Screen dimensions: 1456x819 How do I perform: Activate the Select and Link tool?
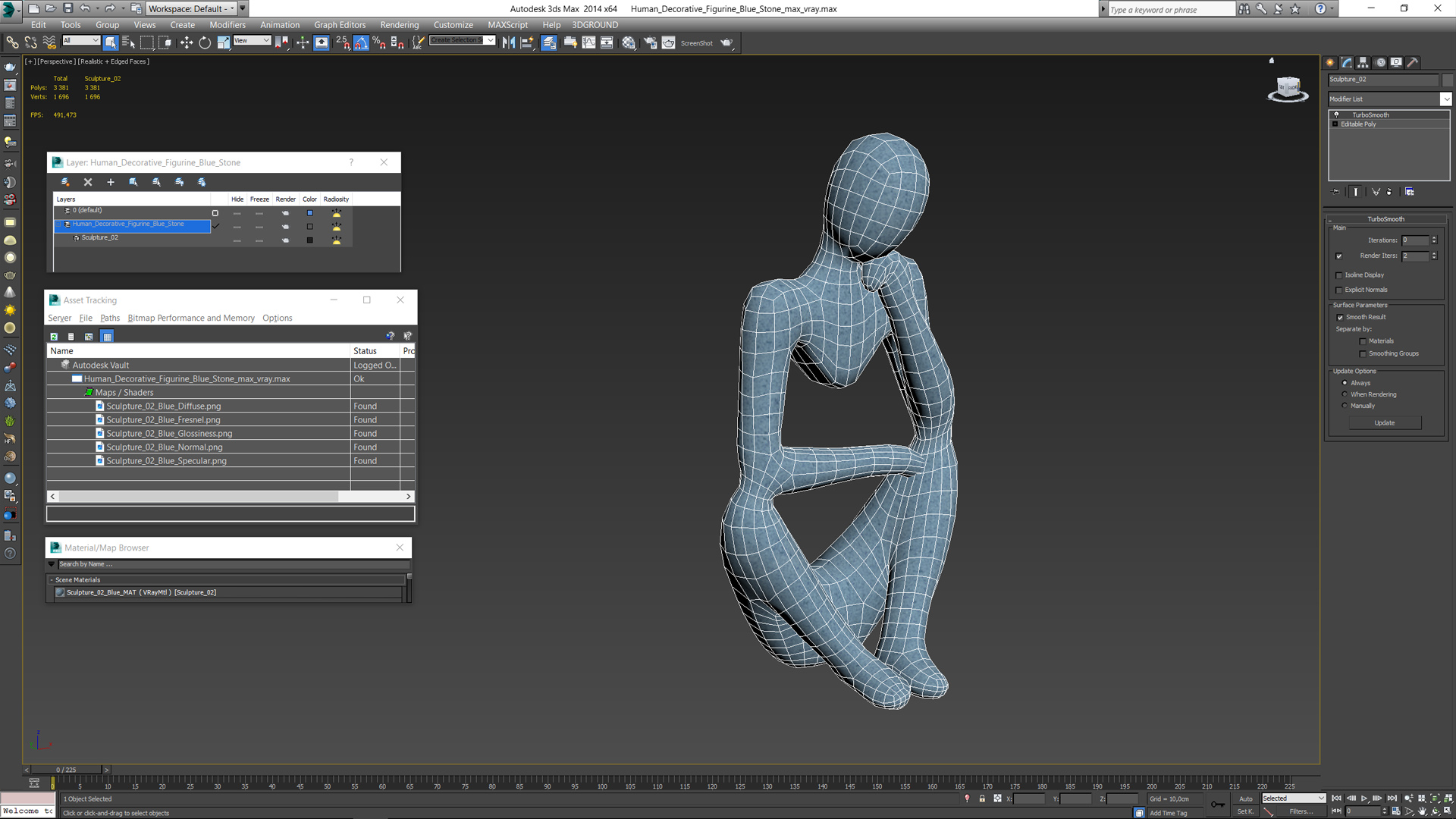[x=12, y=43]
